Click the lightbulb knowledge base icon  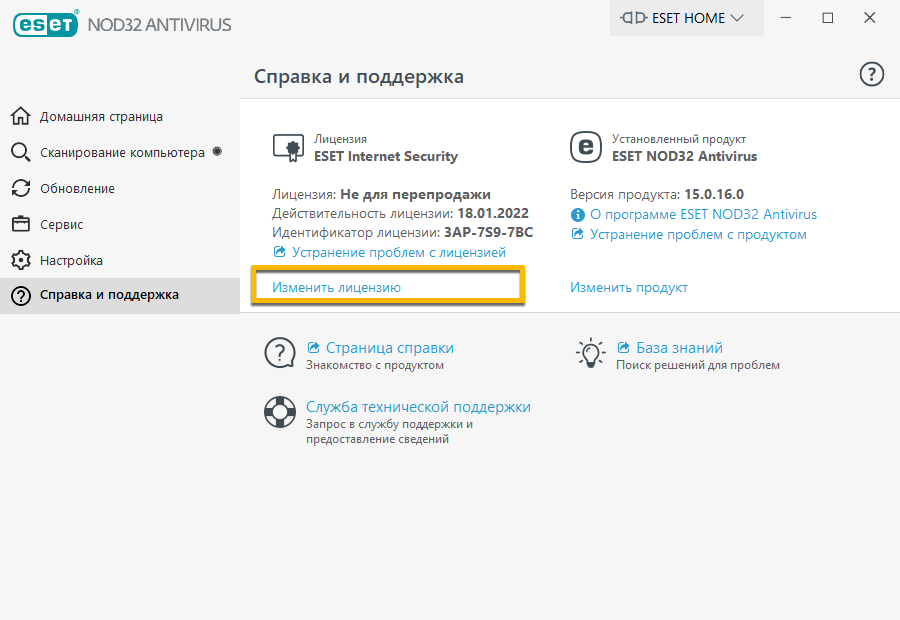coord(590,353)
